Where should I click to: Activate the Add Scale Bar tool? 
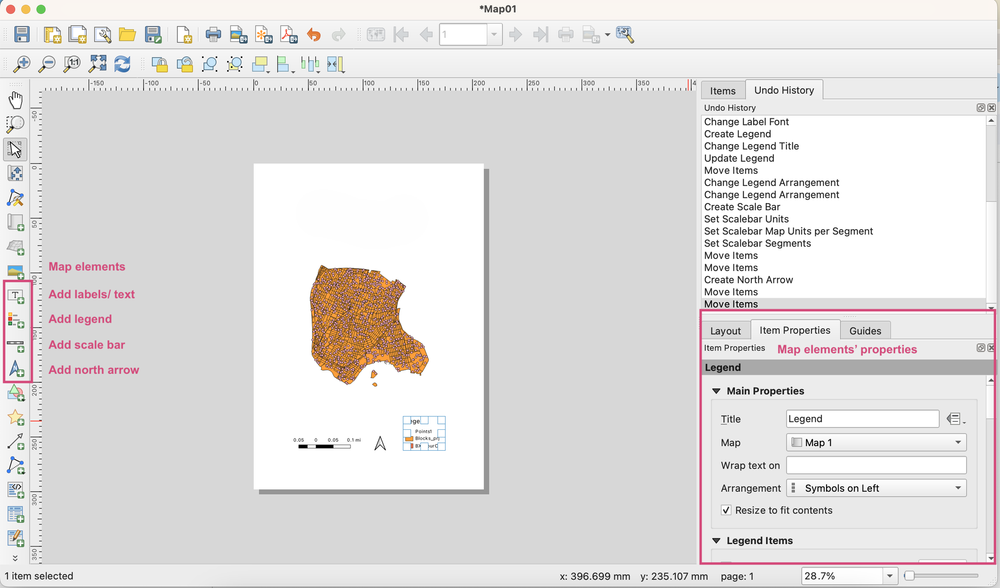pyautogui.click(x=15, y=345)
